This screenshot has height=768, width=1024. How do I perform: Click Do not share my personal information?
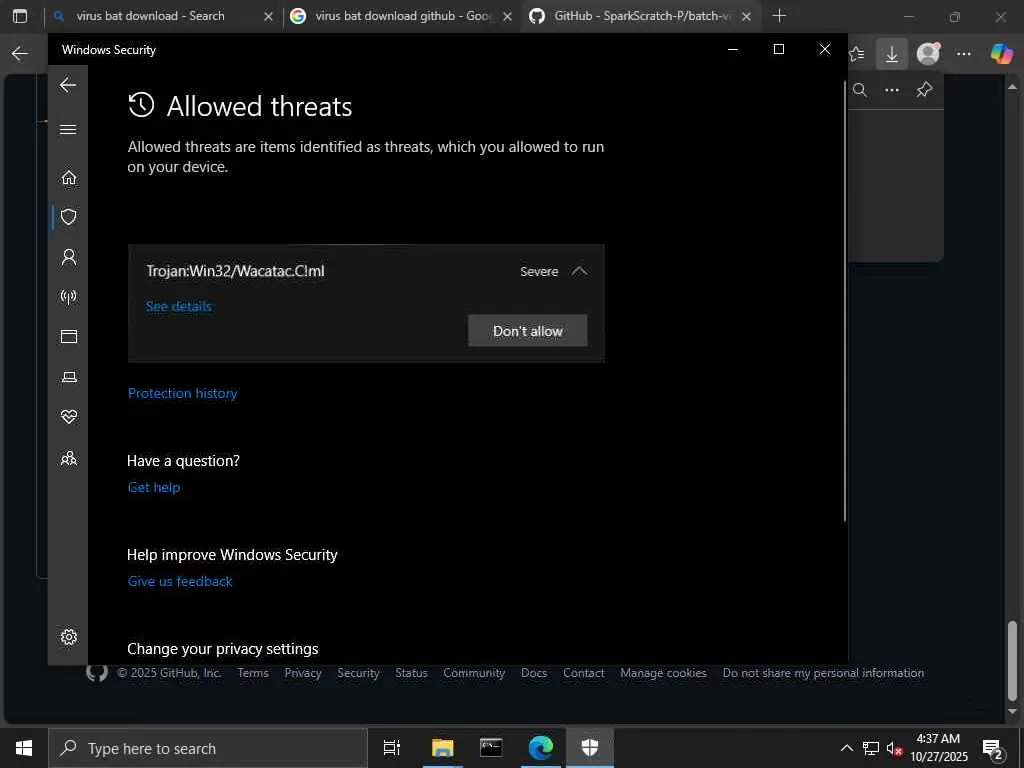[823, 673]
